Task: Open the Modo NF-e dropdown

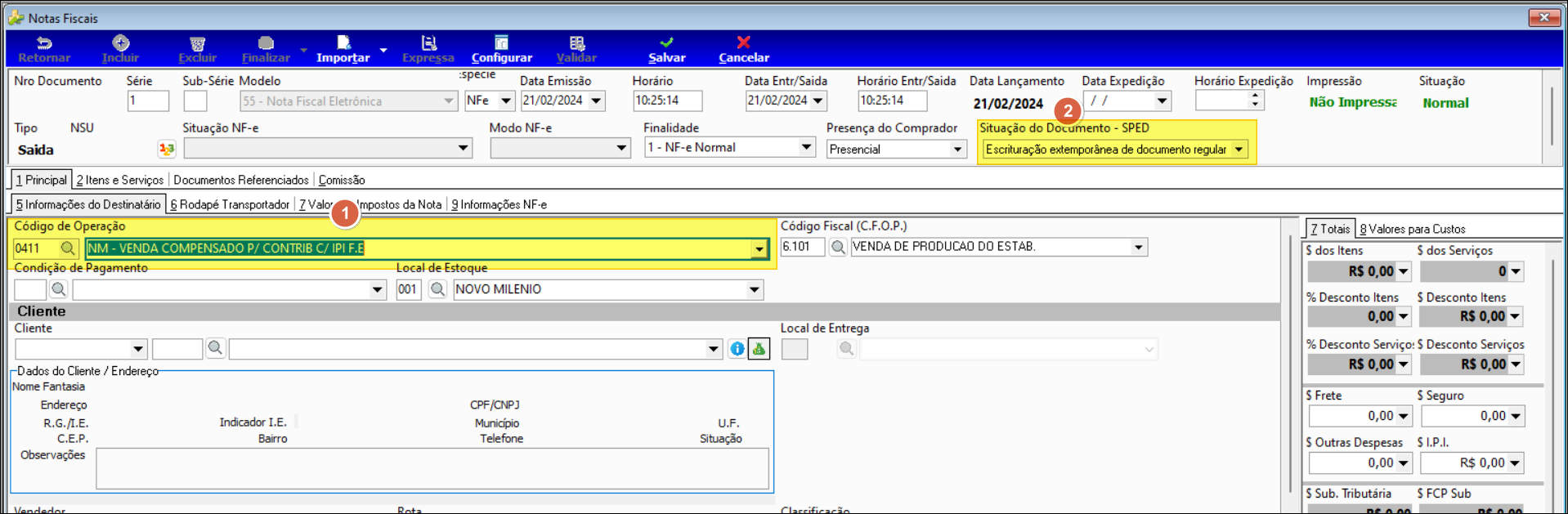Action: 621,148
